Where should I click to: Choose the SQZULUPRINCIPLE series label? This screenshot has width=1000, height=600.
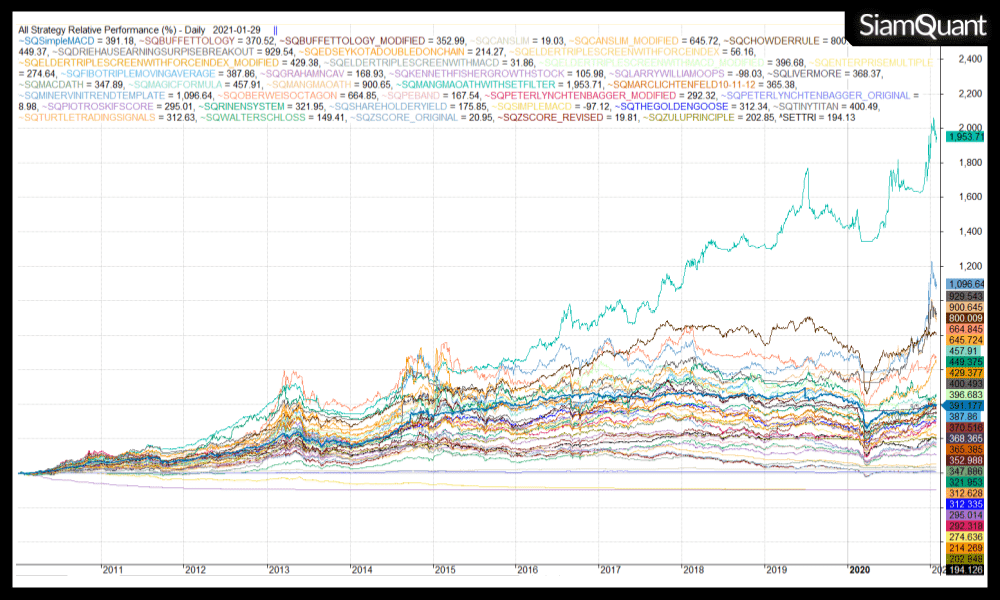[701, 118]
